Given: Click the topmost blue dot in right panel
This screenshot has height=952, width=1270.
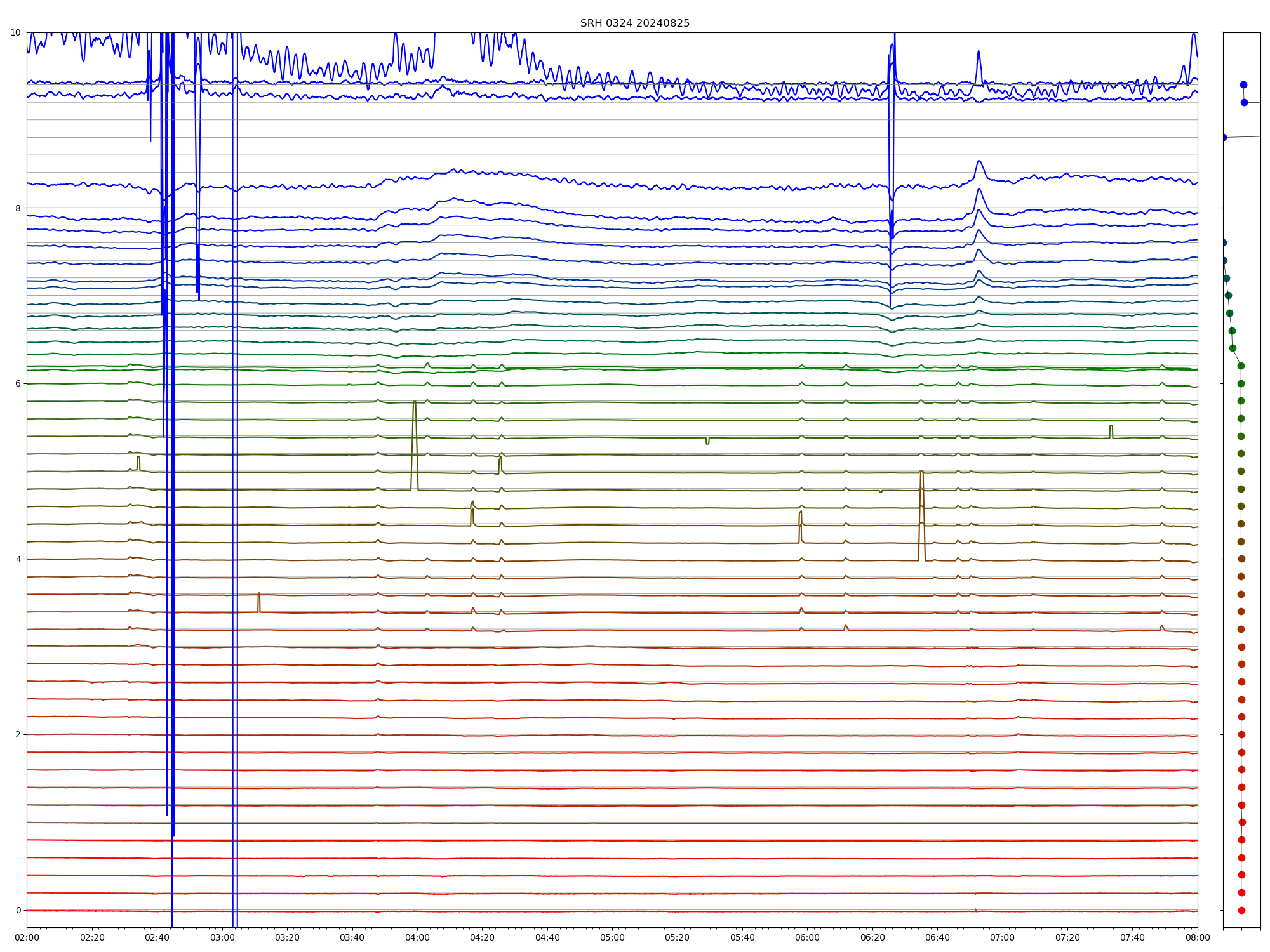Looking at the screenshot, I should click(1243, 84).
